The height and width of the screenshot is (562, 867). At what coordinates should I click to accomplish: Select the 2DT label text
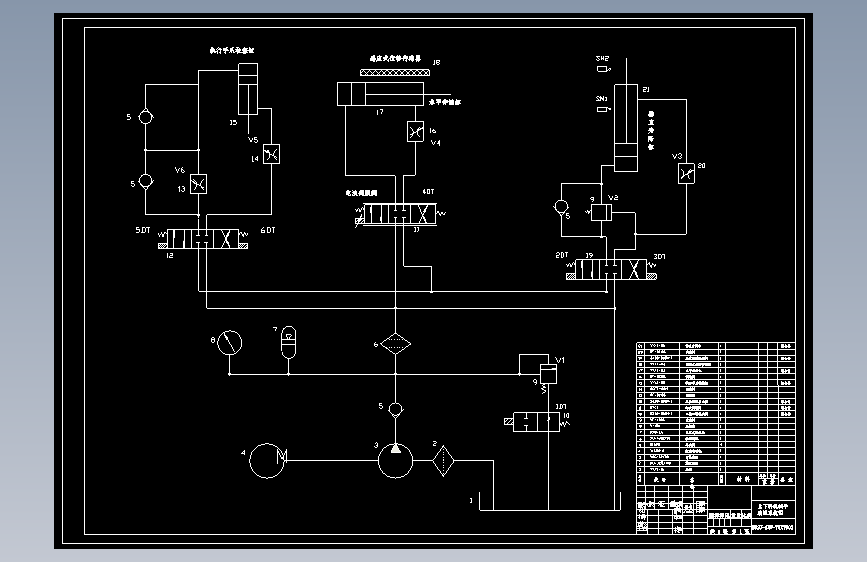[x=562, y=255]
